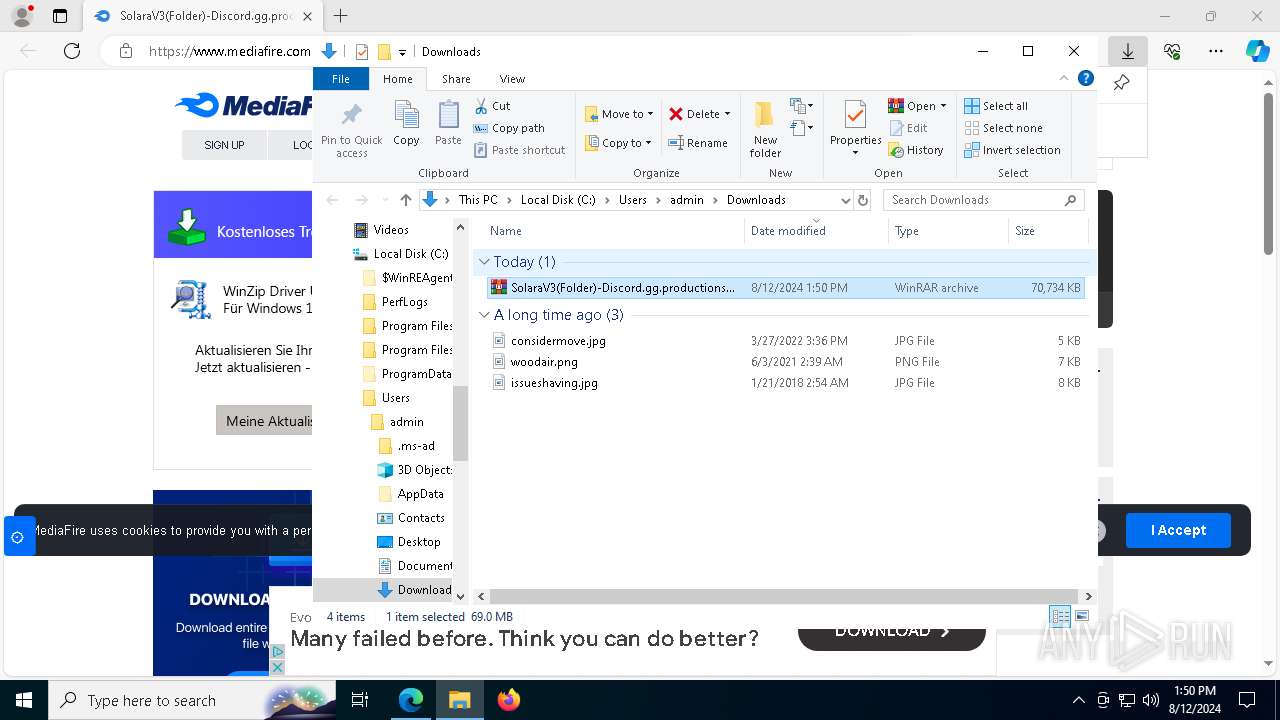Click Pin to Quick access icon
Viewport: 1280px width, 720px height.
tap(351, 130)
